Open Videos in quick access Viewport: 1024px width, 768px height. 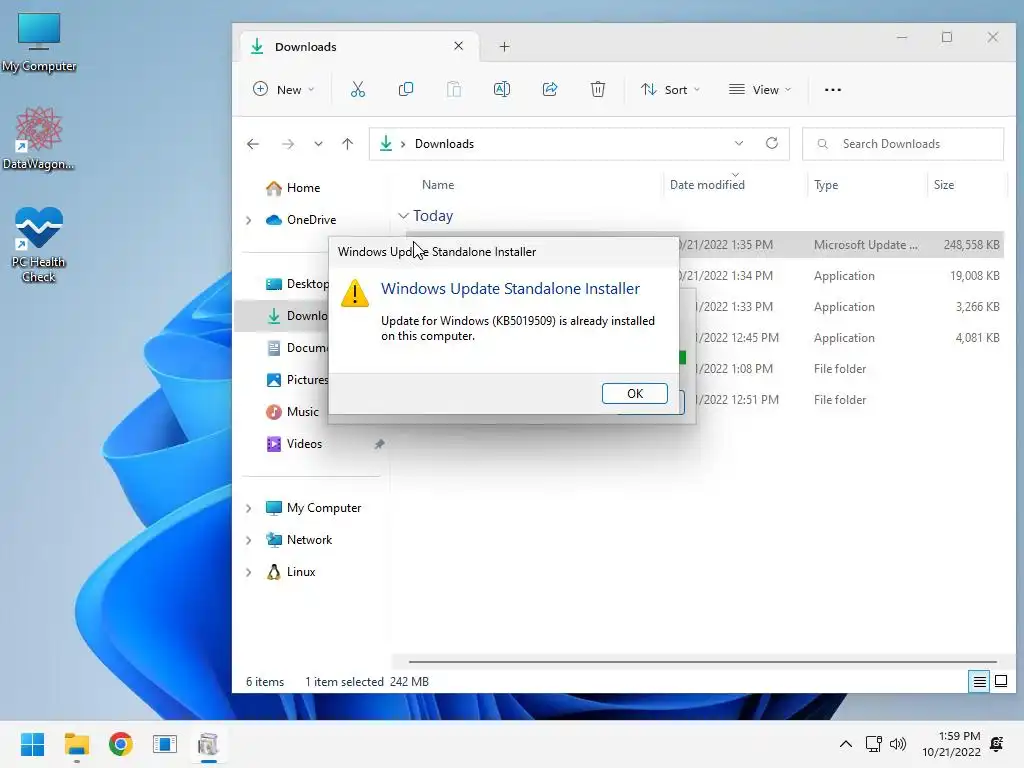pyautogui.click(x=294, y=443)
